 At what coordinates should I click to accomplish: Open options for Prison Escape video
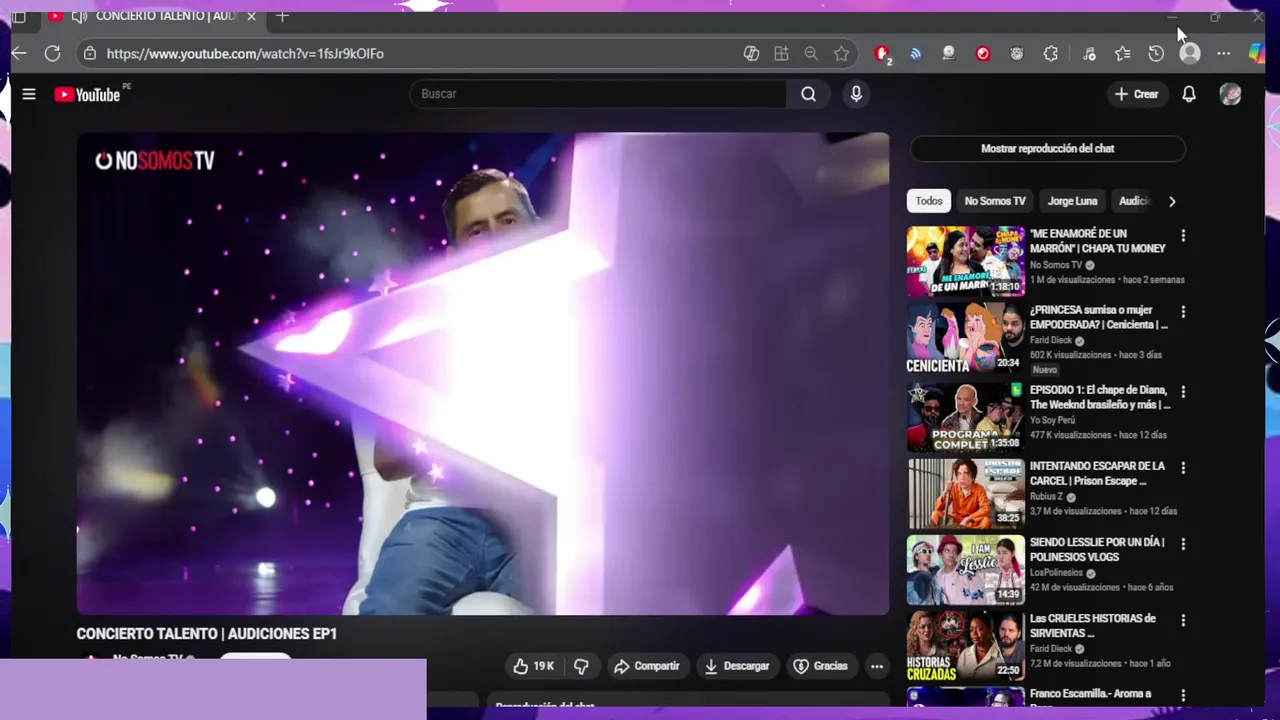coord(1183,468)
